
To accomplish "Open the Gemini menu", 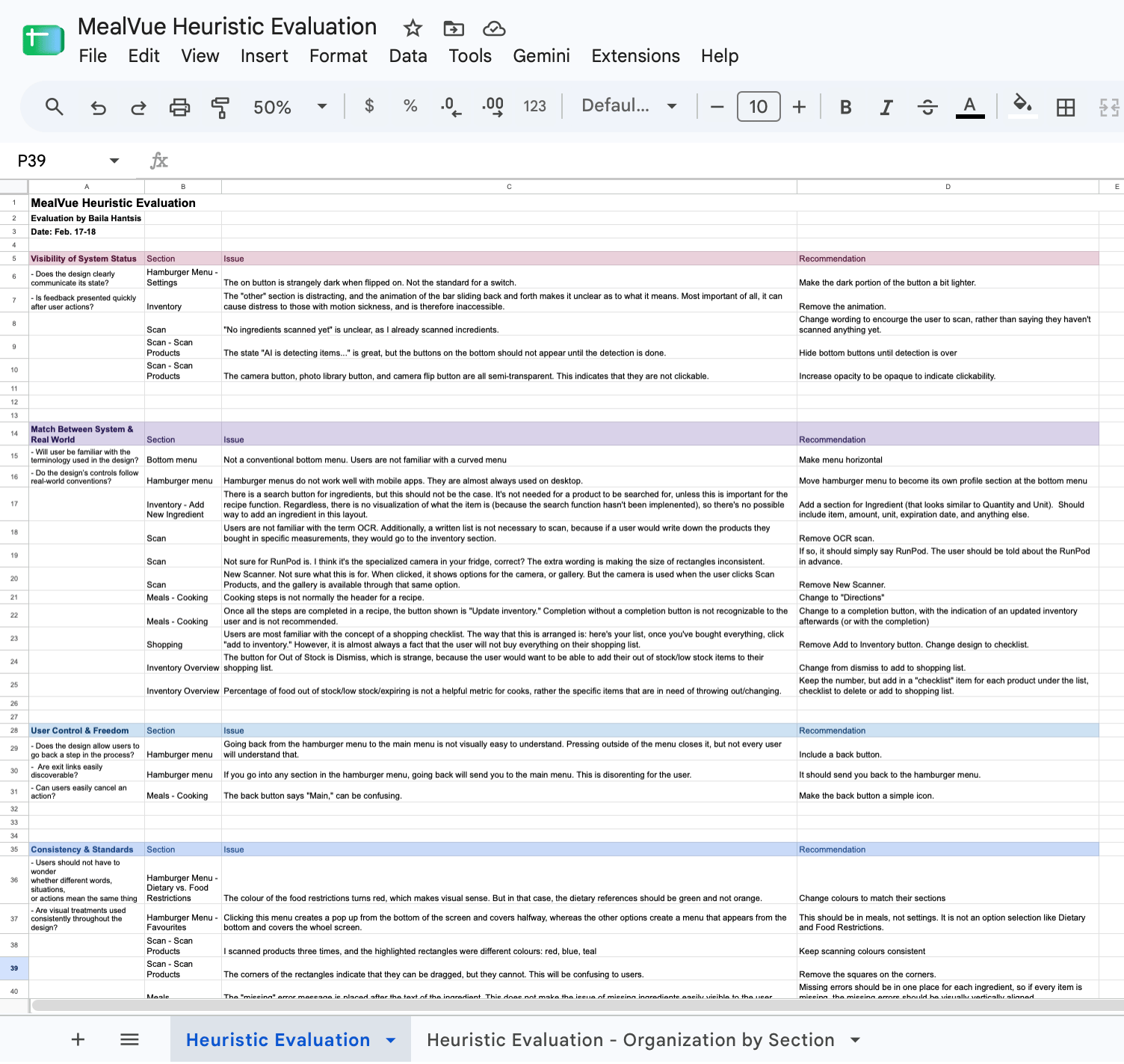I will tap(542, 56).
